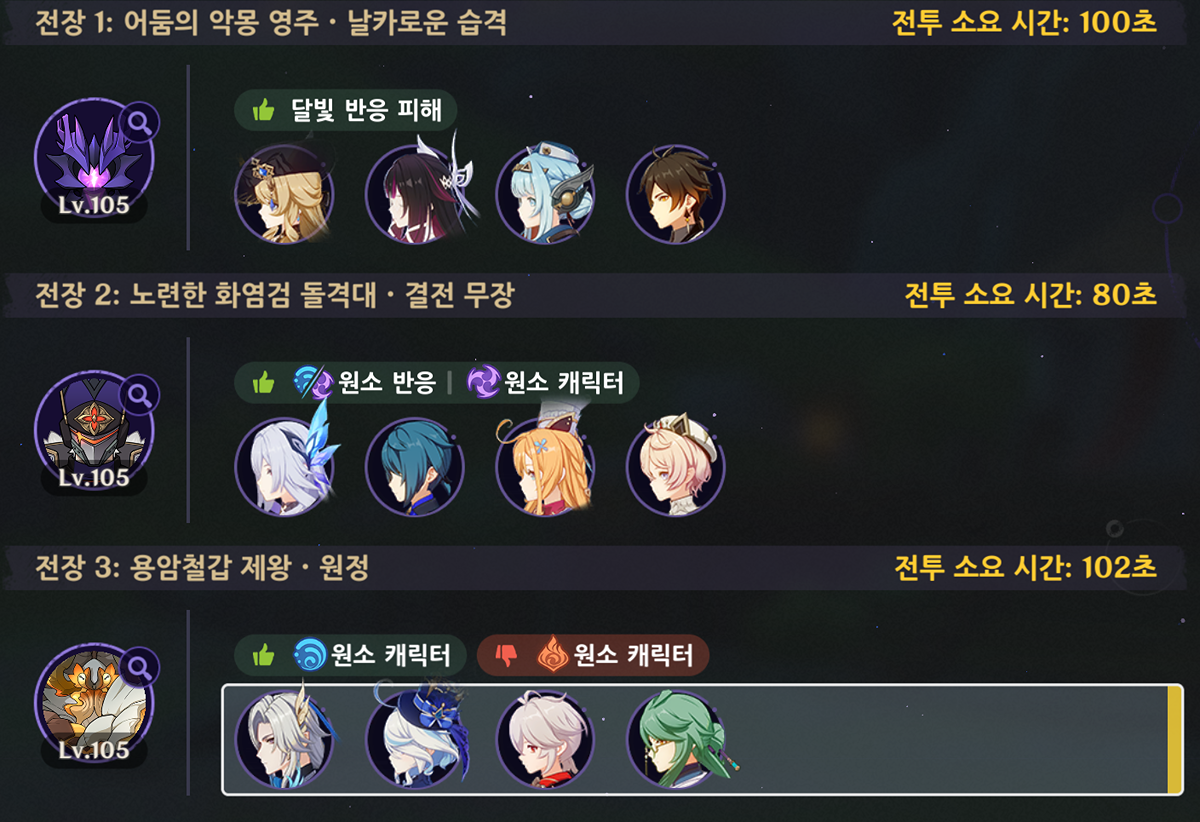Screen dimensions: 1200x822
Task: Select silver-haired character with crystal butterfly ornament
Action: (284, 466)
